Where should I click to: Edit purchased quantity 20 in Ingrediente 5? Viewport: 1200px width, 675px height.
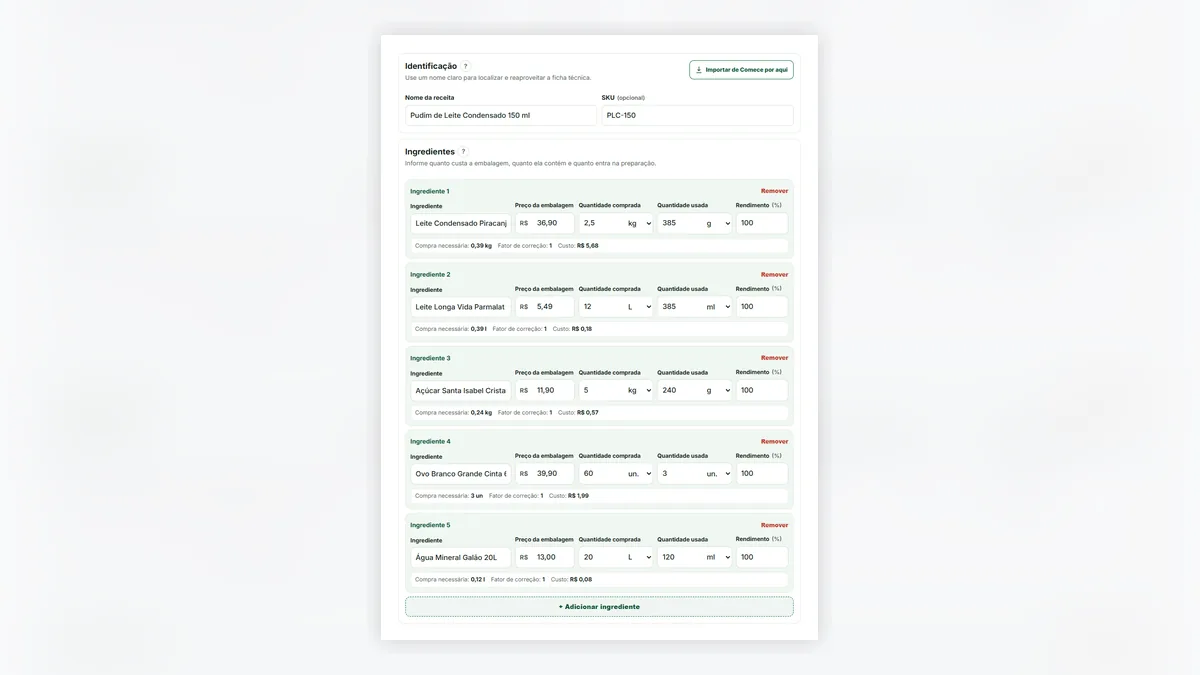(x=600, y=557)
